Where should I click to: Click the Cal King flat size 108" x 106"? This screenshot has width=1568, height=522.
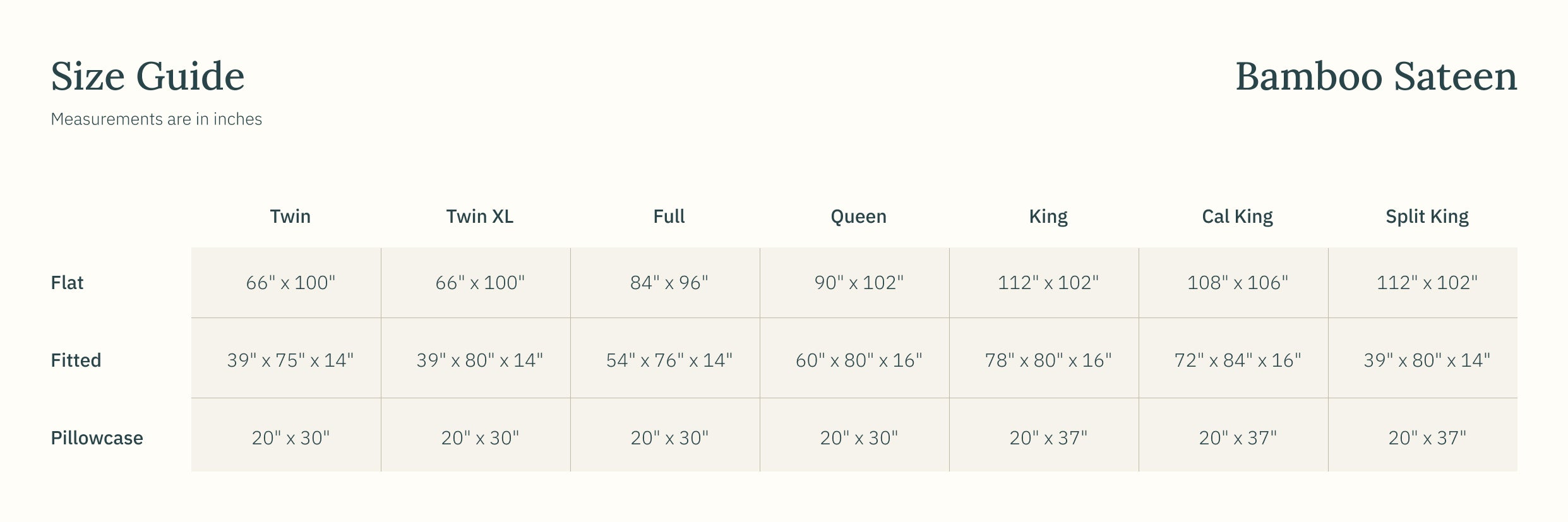1237,283
